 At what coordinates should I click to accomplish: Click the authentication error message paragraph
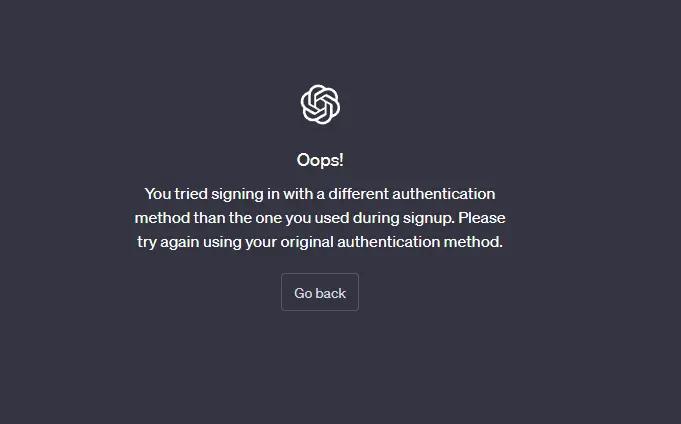(320, 218)
